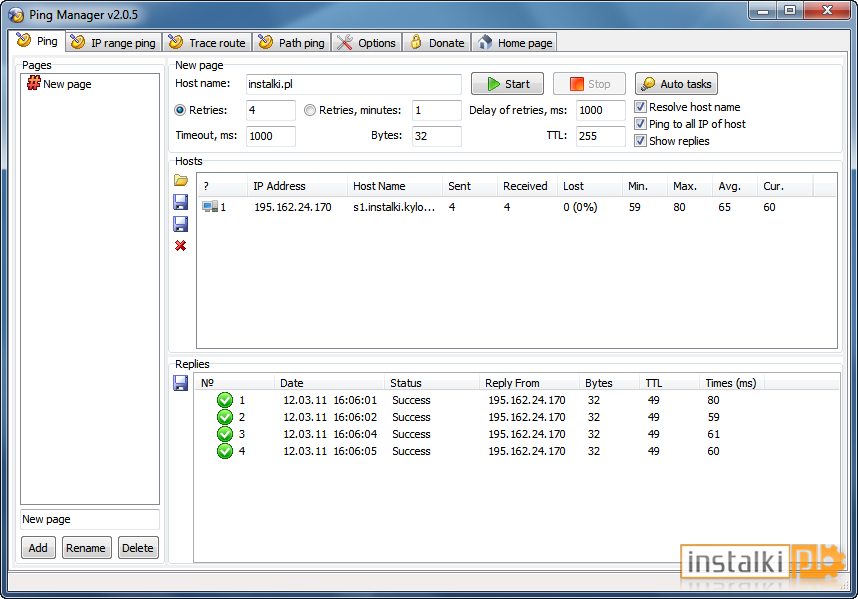The width and height of the screenshot is (858, 599).
Task: Select the Retries, minutes radio button
Action: [310, 110]
